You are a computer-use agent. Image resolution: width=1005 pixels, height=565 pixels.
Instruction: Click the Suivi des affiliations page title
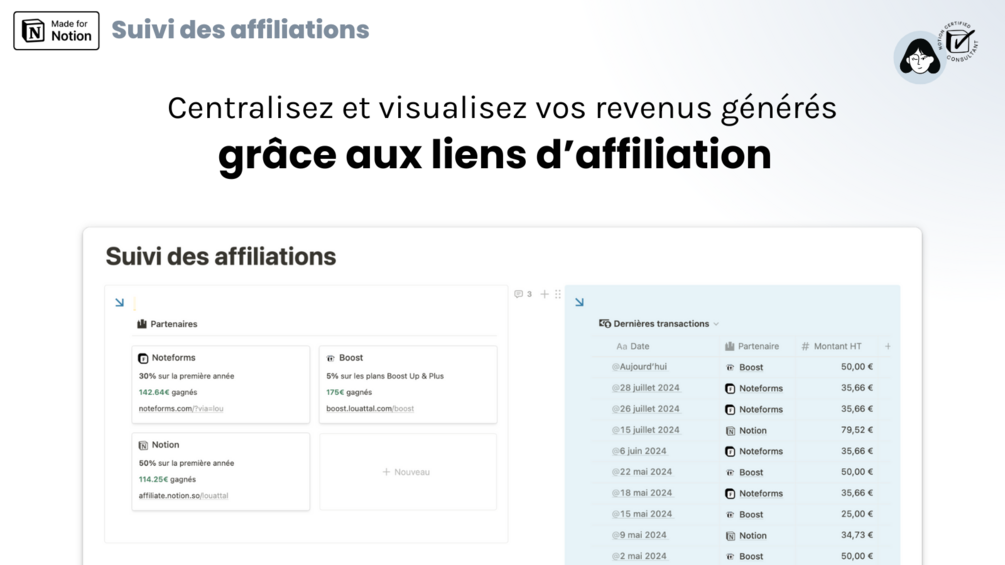pyautogui.click(x=220, y=256)
